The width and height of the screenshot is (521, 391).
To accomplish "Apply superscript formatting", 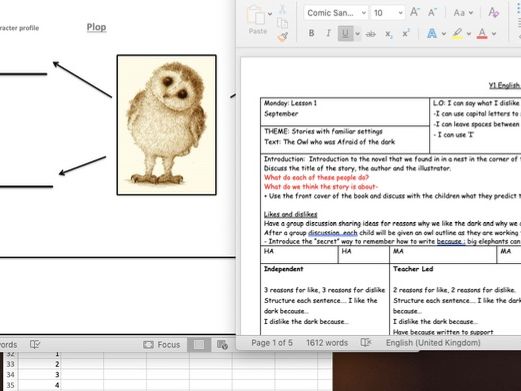I will point(405,33).
